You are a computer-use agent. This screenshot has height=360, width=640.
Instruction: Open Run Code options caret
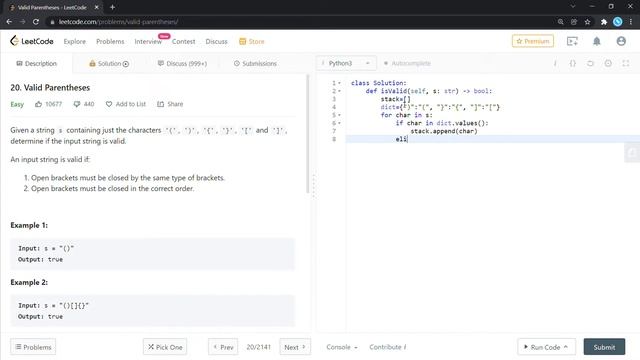point(566,347)
